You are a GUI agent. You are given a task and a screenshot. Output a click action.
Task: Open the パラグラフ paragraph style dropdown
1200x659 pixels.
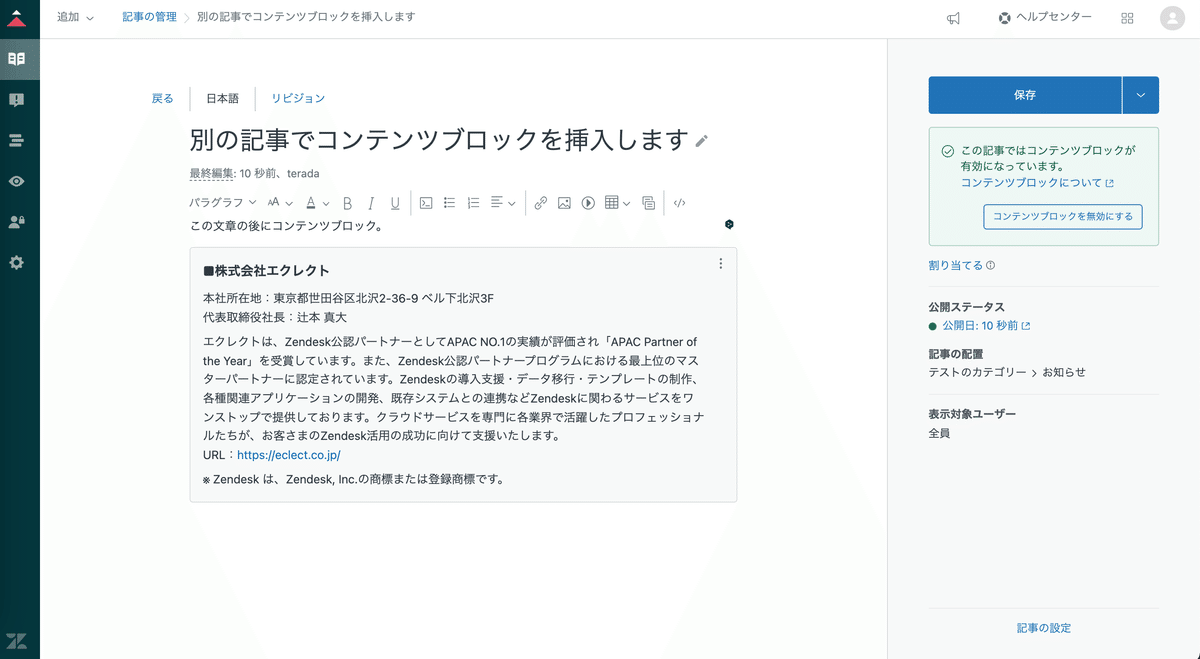pos(222,203)
